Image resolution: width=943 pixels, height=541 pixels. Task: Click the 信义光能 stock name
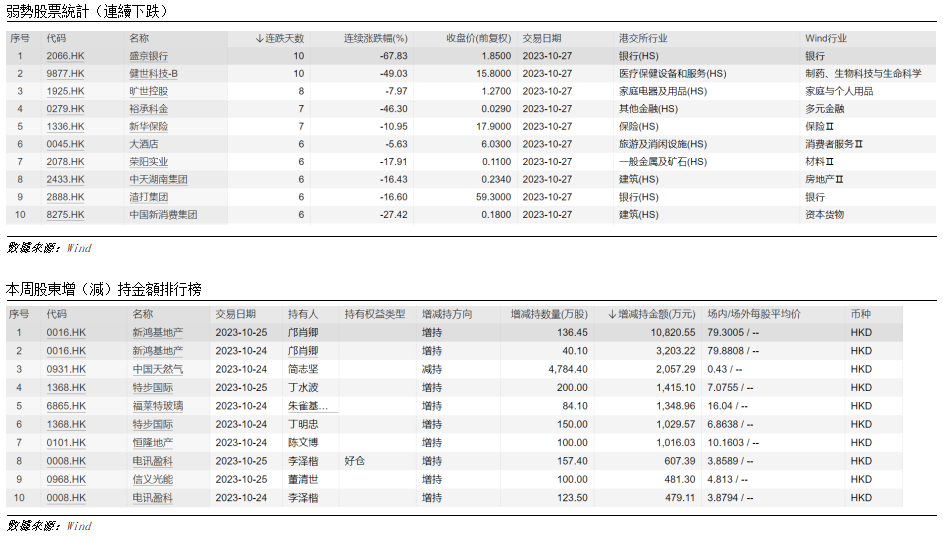(153, 480)
